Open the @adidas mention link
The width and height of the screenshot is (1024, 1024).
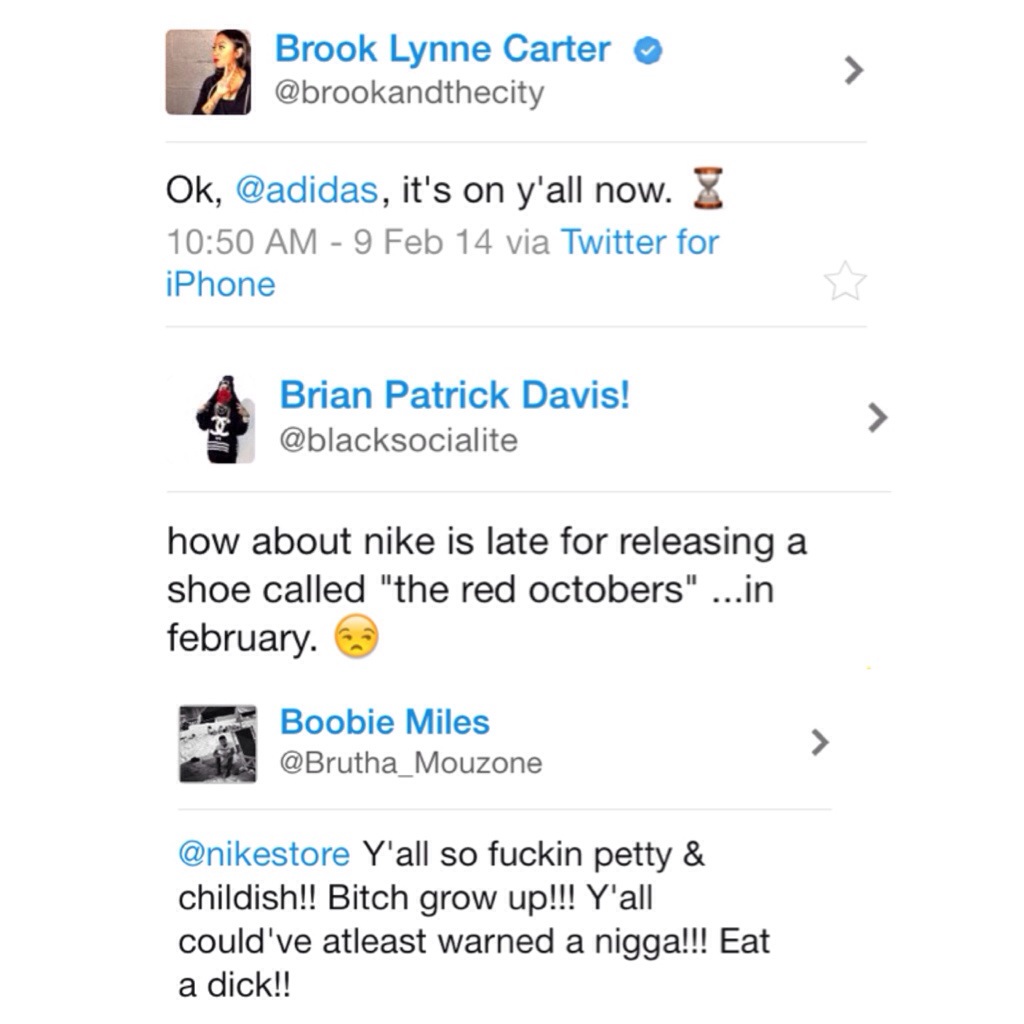(x=307, y=191)
